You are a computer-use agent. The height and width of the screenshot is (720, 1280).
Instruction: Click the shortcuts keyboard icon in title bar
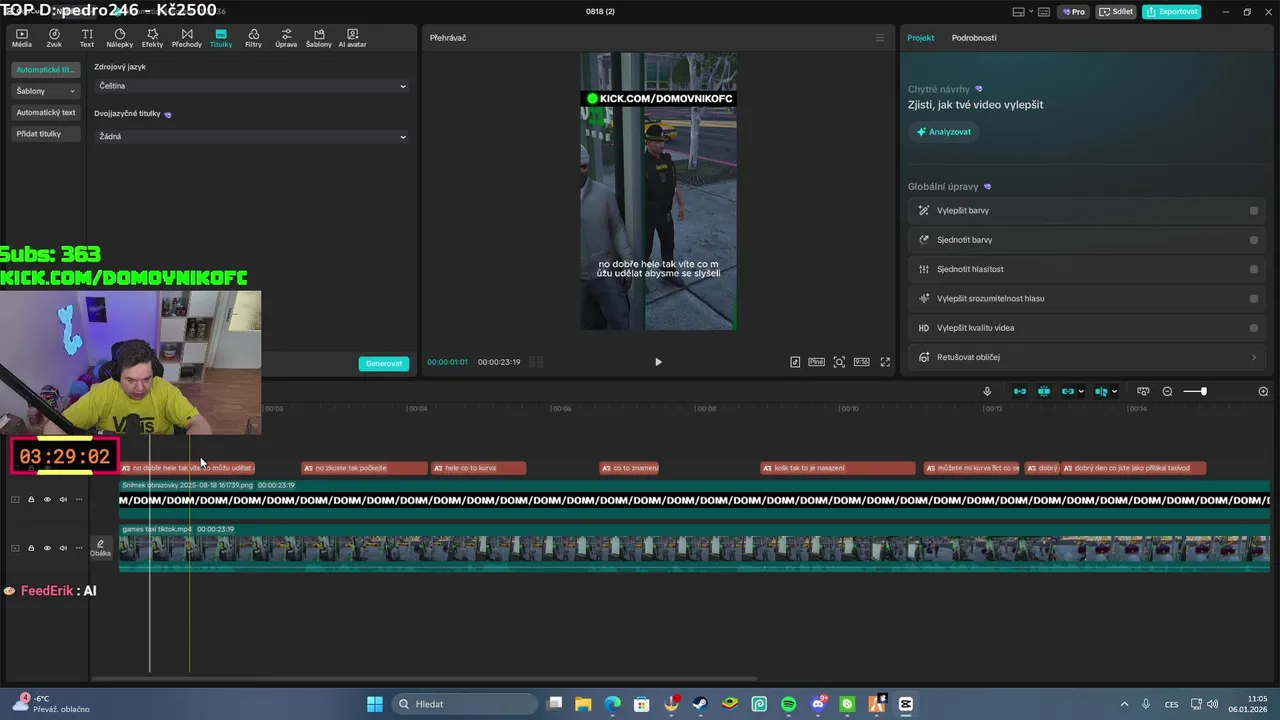point(1045,12)
